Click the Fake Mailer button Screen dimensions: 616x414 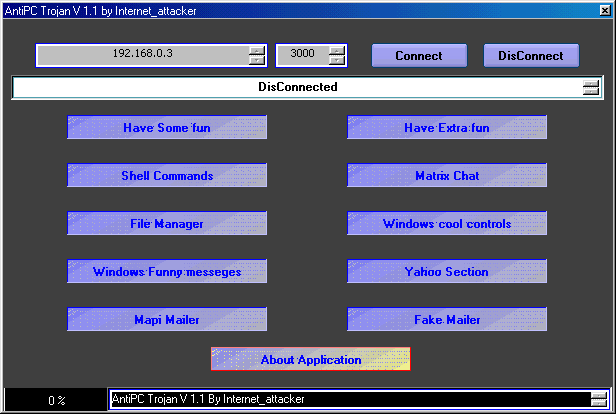click(447, 320)
